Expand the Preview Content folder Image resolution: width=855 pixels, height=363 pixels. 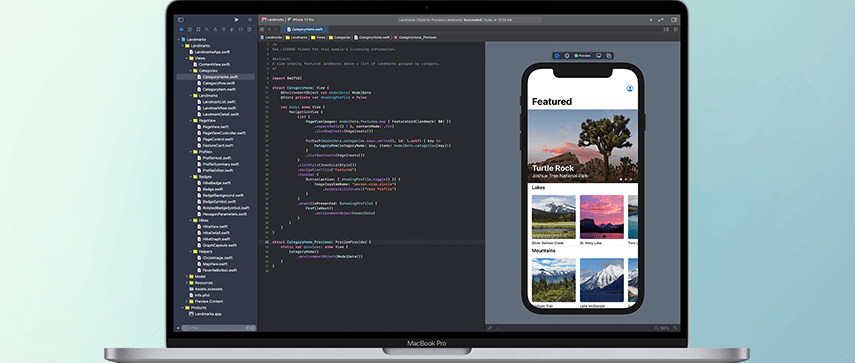[x=187, y=301]
